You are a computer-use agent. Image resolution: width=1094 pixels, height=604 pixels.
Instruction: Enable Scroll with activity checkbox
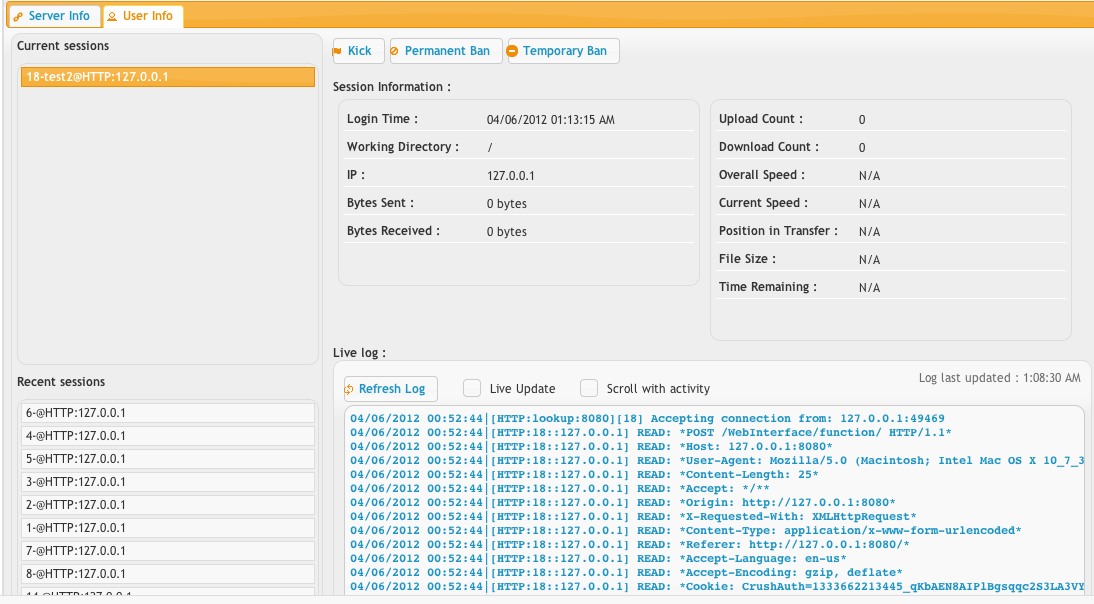click(590, 388)
